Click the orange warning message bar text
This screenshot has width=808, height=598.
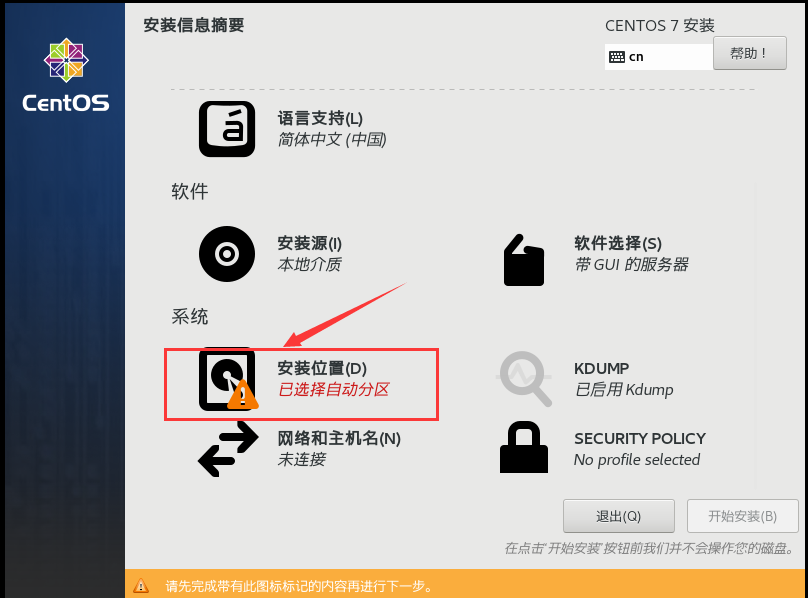pos(299,586)
